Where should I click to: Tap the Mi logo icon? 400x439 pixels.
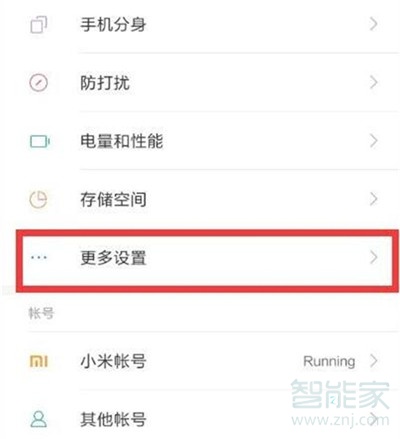(x=39, y=361)
